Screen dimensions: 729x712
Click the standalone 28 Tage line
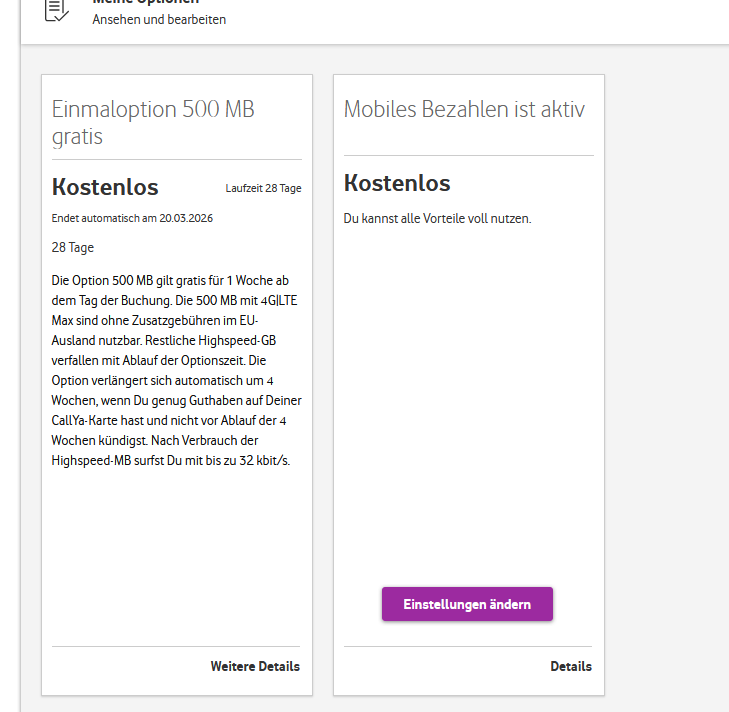tap(73, 247)
